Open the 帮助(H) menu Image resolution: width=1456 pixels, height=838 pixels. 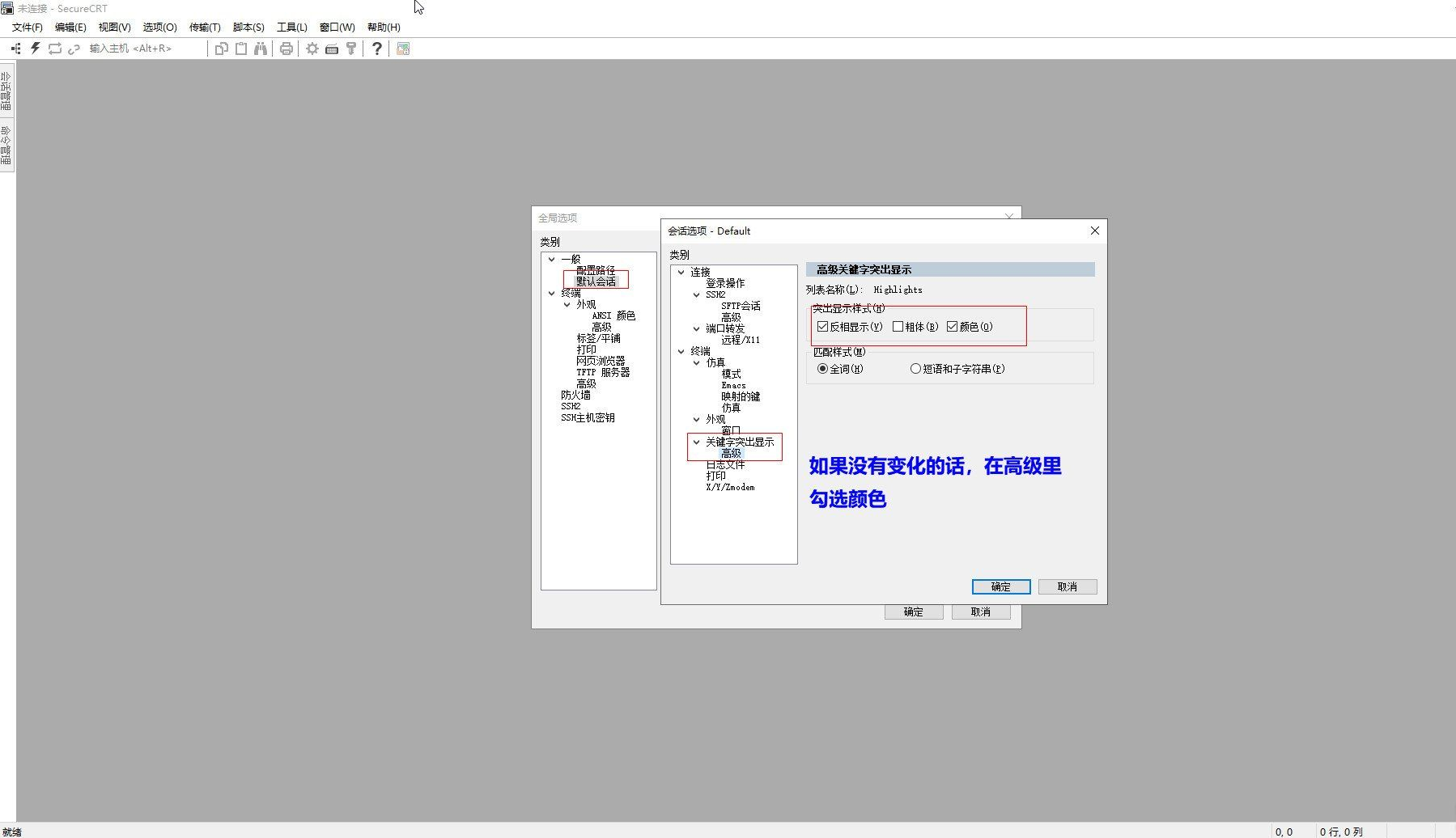click(384, 27)
